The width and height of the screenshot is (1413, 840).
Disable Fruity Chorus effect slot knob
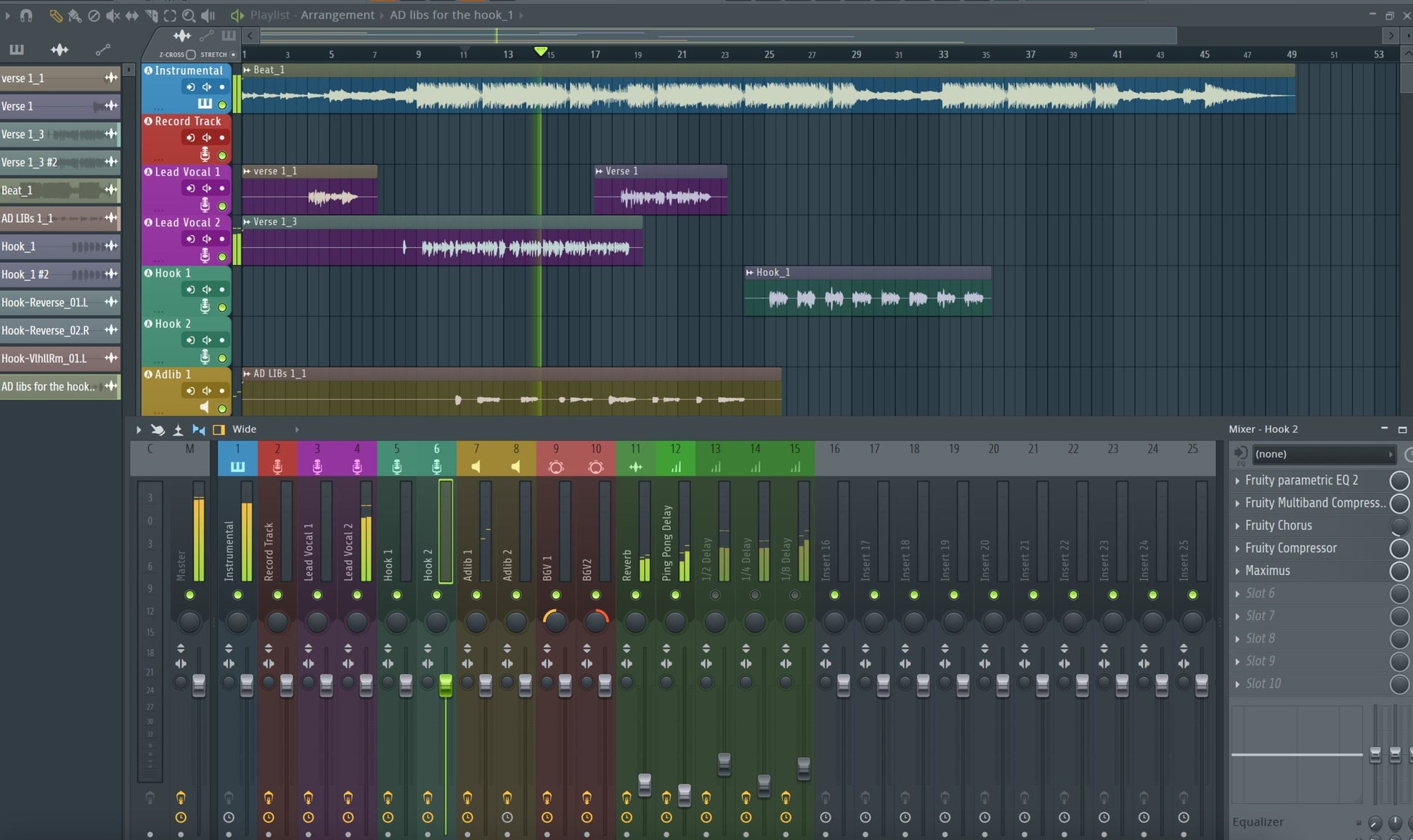point(1398,526)
